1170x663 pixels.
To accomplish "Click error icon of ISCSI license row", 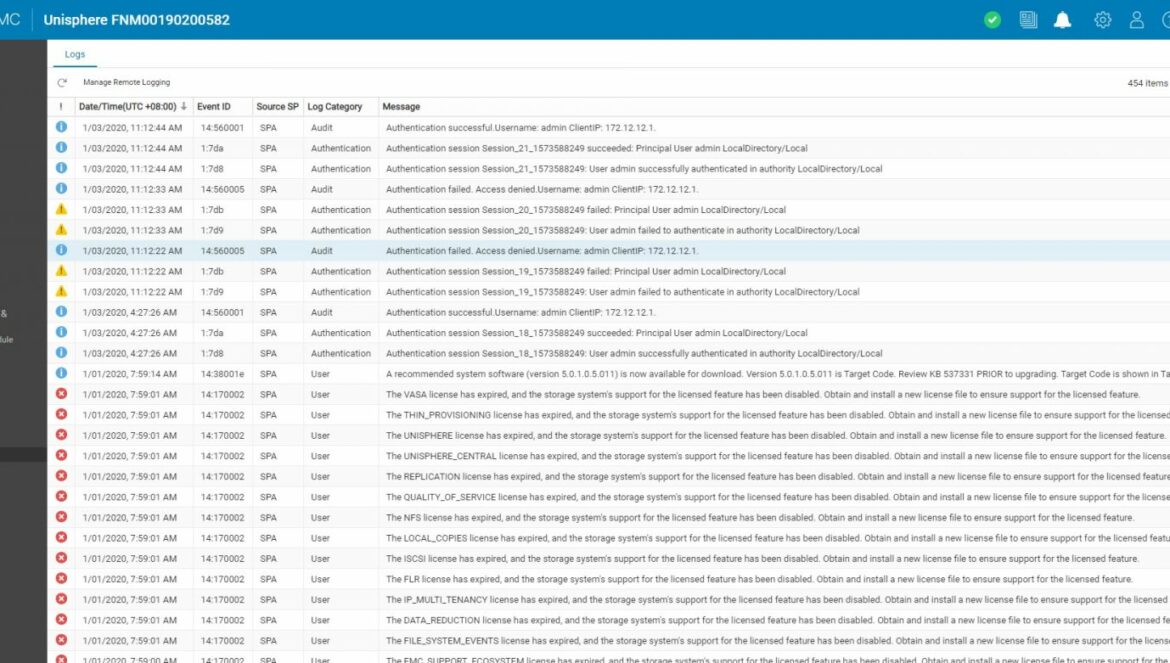I will [61, 558].
